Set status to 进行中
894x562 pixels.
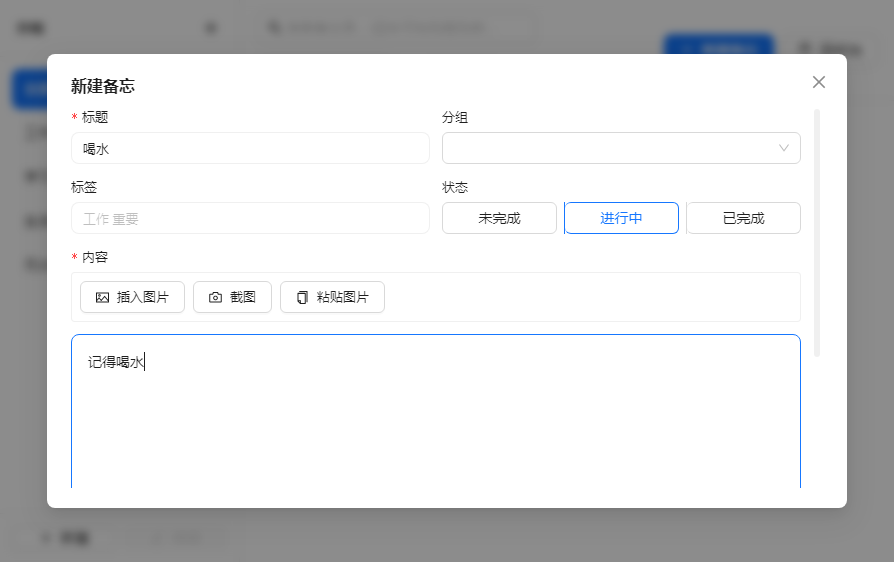pyautogui.click(x=621, y=218)
